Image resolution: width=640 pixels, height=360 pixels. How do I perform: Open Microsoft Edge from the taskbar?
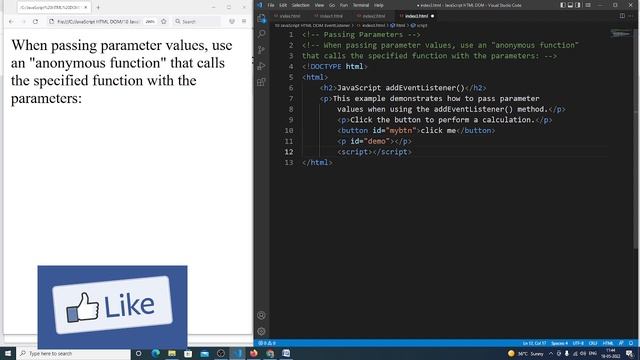pos(156,353)
